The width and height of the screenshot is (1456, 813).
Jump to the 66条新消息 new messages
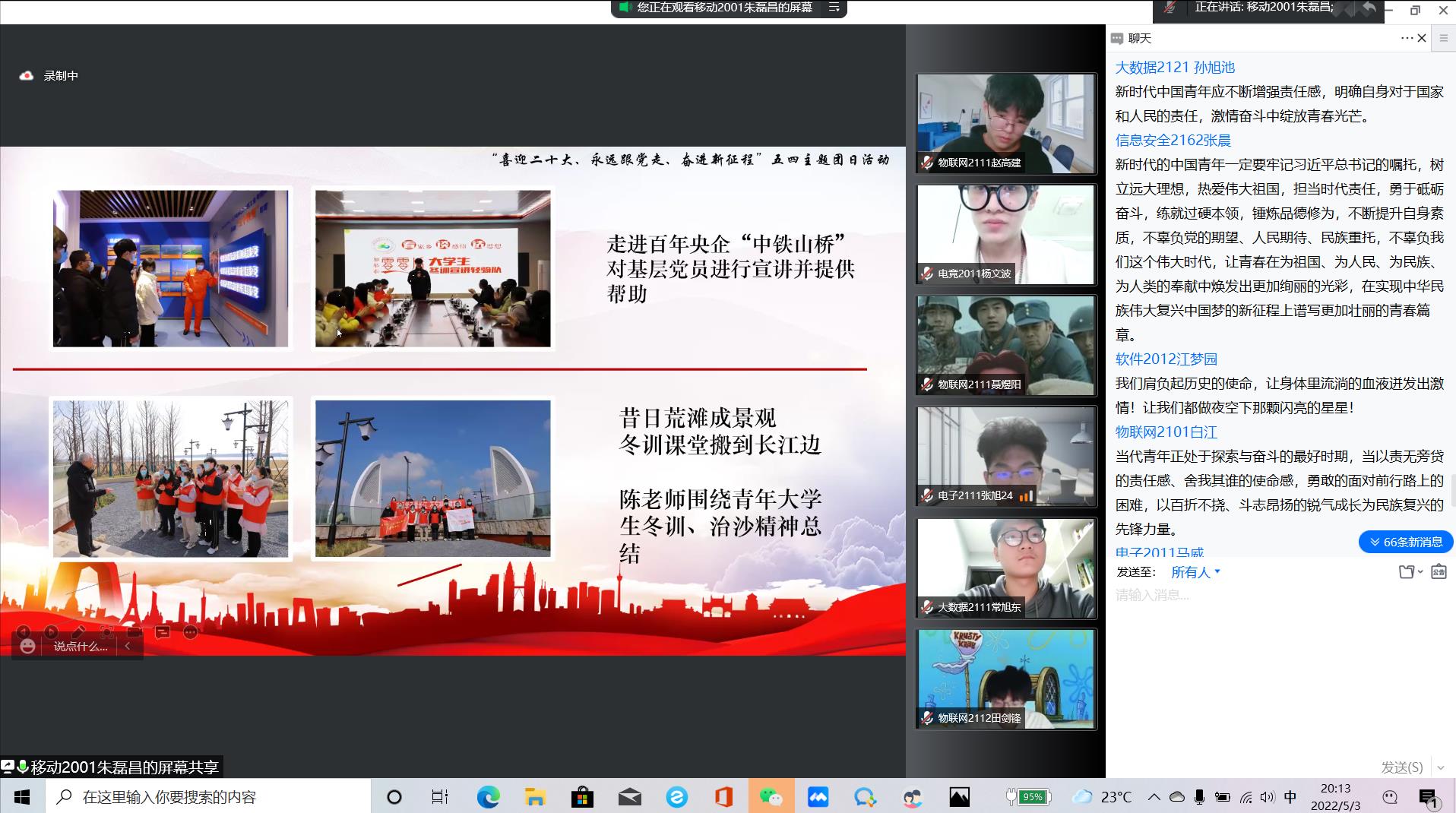1405,542
